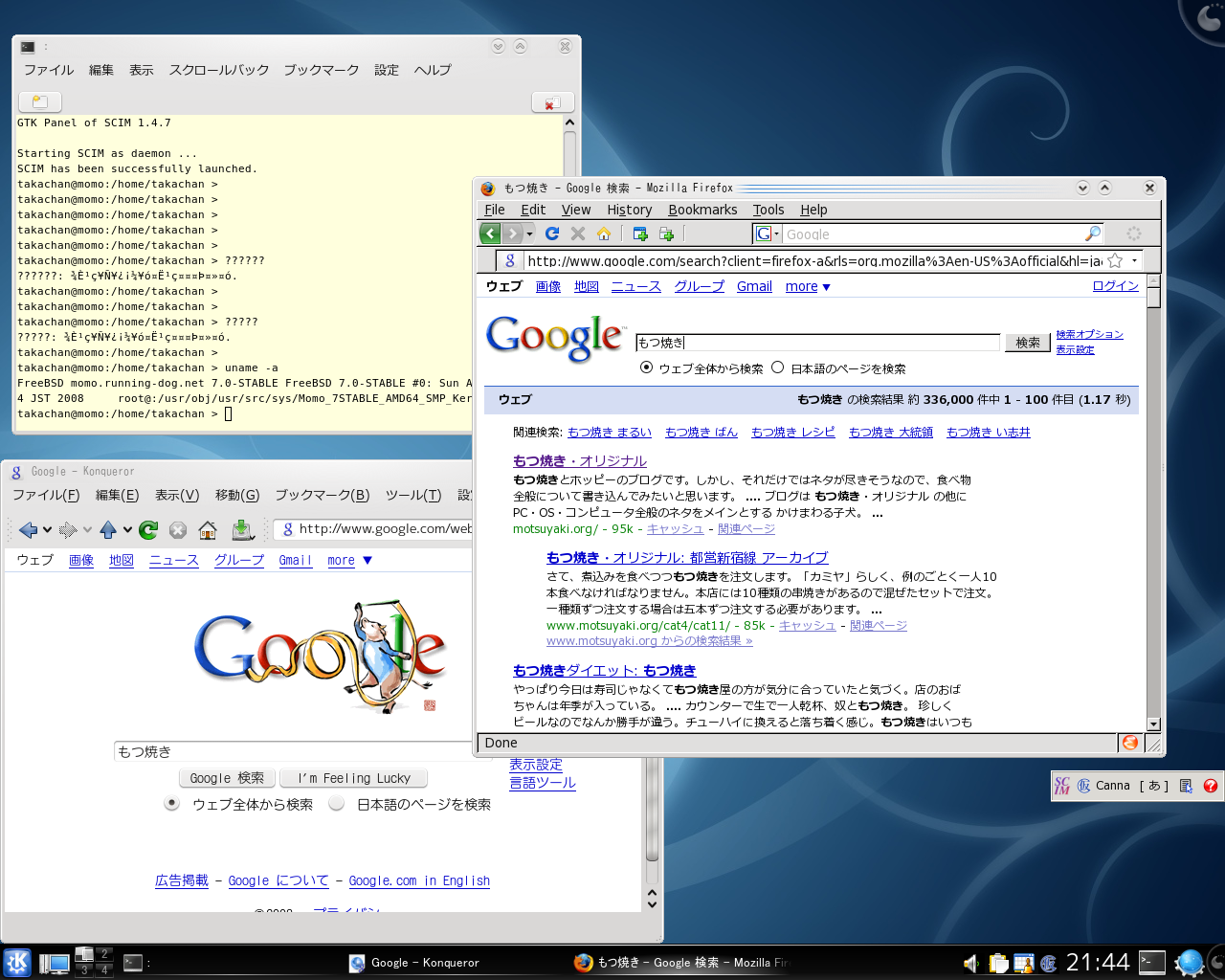The height and width of the screenshot is (980, 1225).
Task: Open もつ焼きダイエット result link
Action: click(x=605, y=671)
